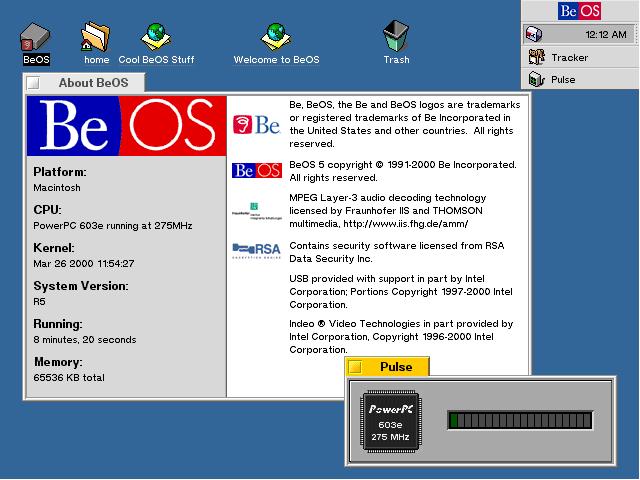Click the large BeOS banner logo
The image size is (640, 480).
click(127, 126)
